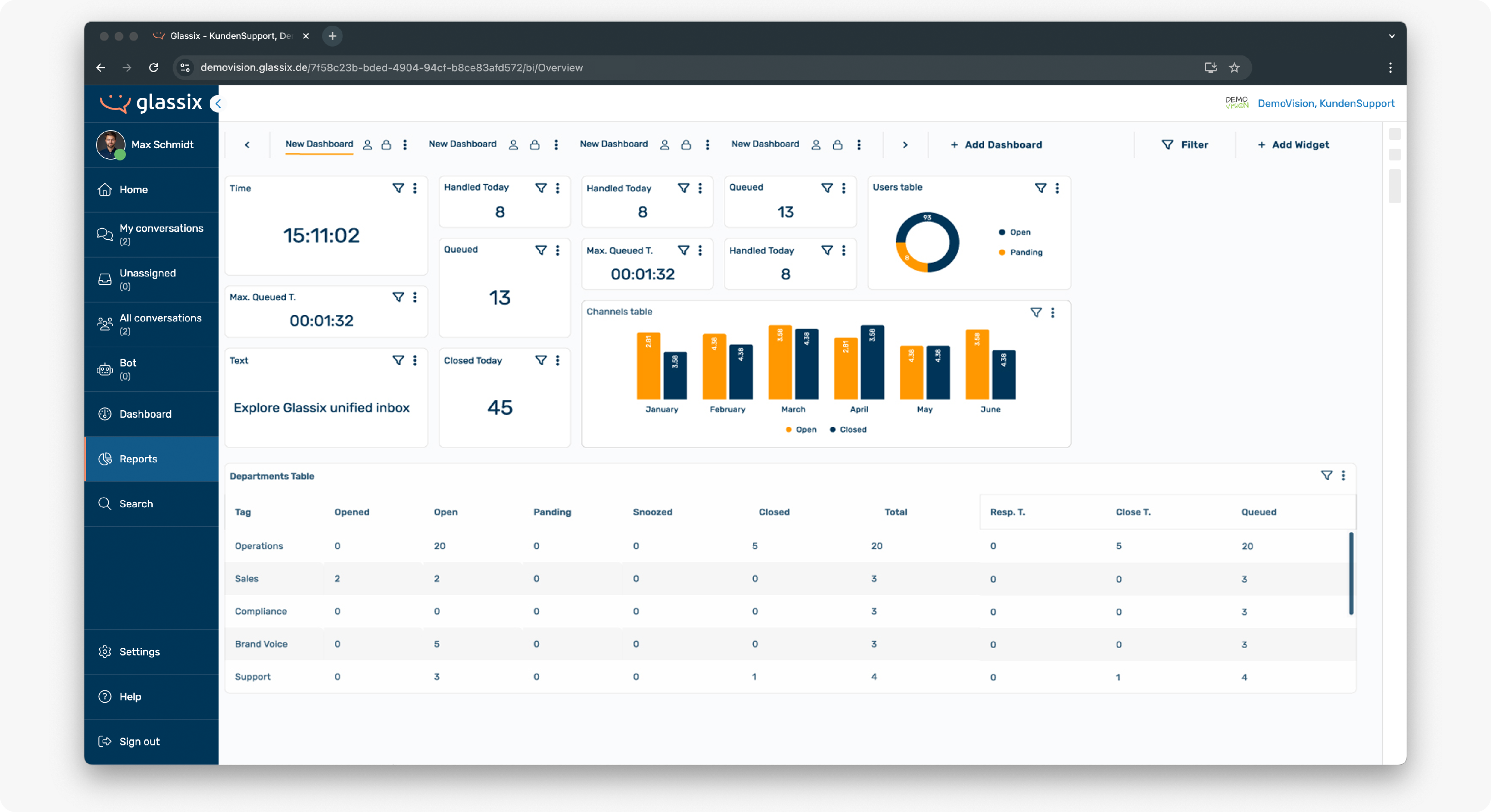Filter the Time widget
Image resolution: width=1491 pixels, height=812 pixels.
click(x=398, y=188)
